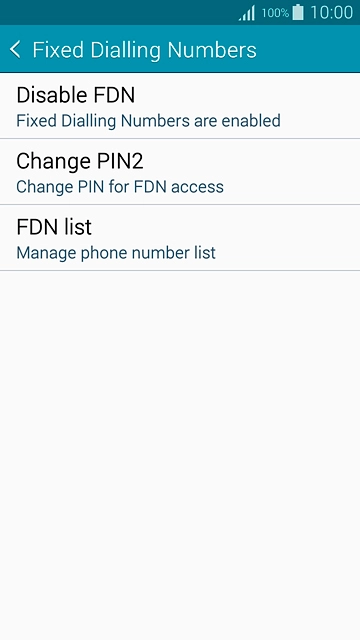Open the Change PIN2 option
The image size is (360, 640).
180,172
